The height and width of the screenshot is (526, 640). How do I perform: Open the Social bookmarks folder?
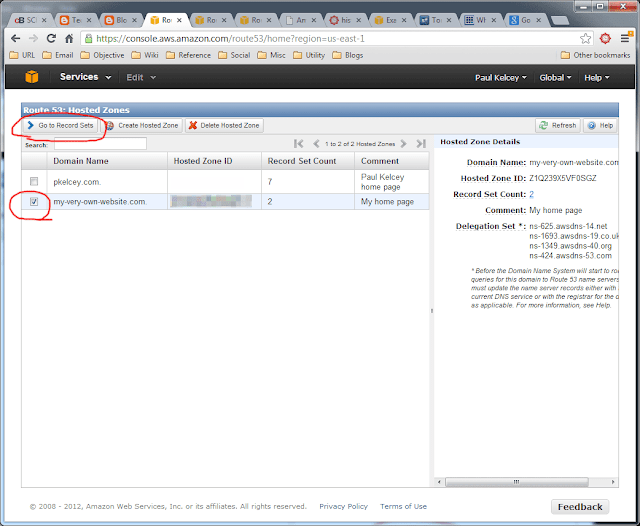click(x=234, y=55)
